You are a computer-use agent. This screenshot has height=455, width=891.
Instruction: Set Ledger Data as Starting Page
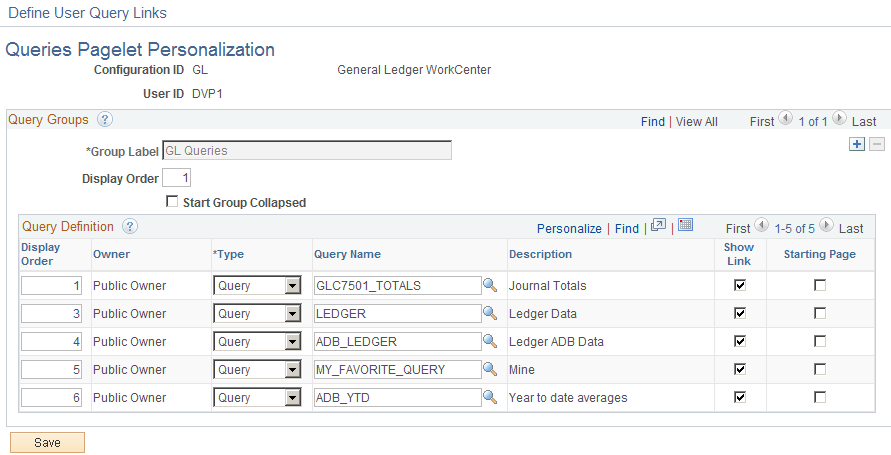(x=820, y=313)
